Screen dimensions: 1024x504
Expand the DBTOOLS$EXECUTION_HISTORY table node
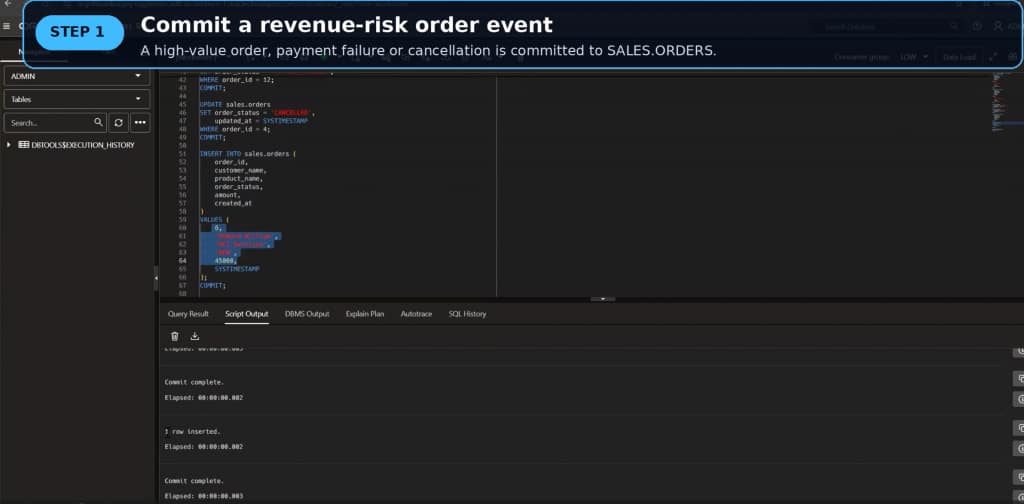(x=8, y=145)
